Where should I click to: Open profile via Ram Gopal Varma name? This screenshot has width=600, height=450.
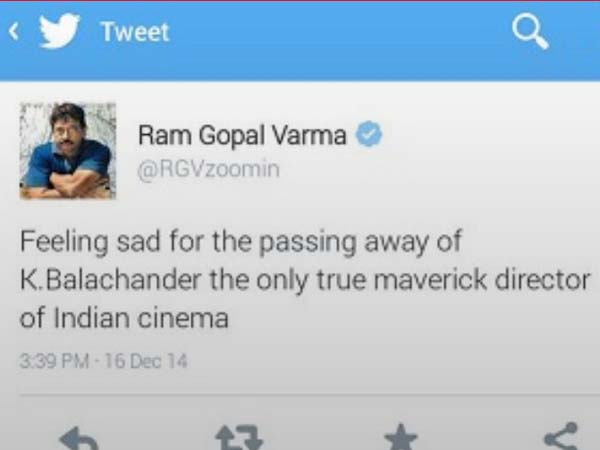click(x=242, y=135)
